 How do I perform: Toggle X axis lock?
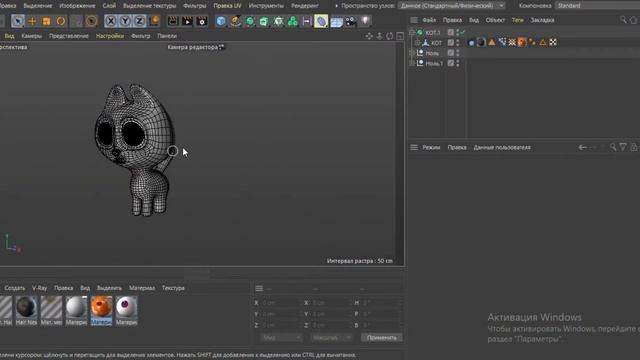point(111,21)
